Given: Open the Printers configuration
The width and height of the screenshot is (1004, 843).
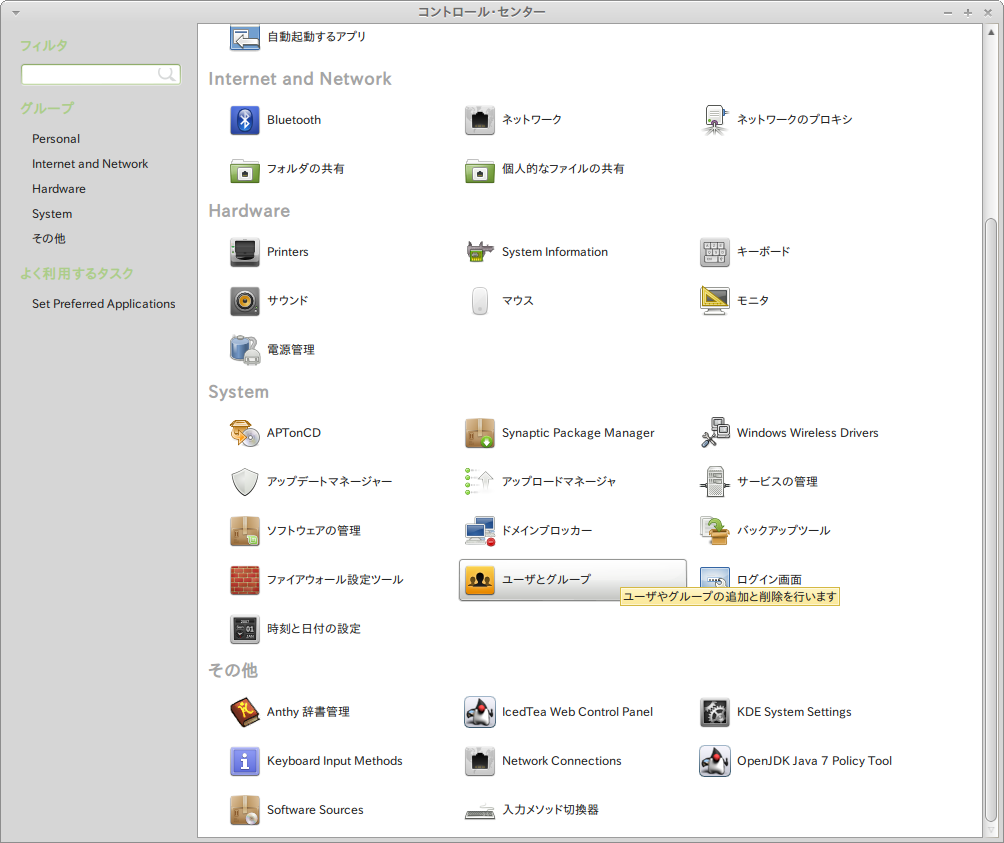Looking at the screenshot, I should (244, 251).
